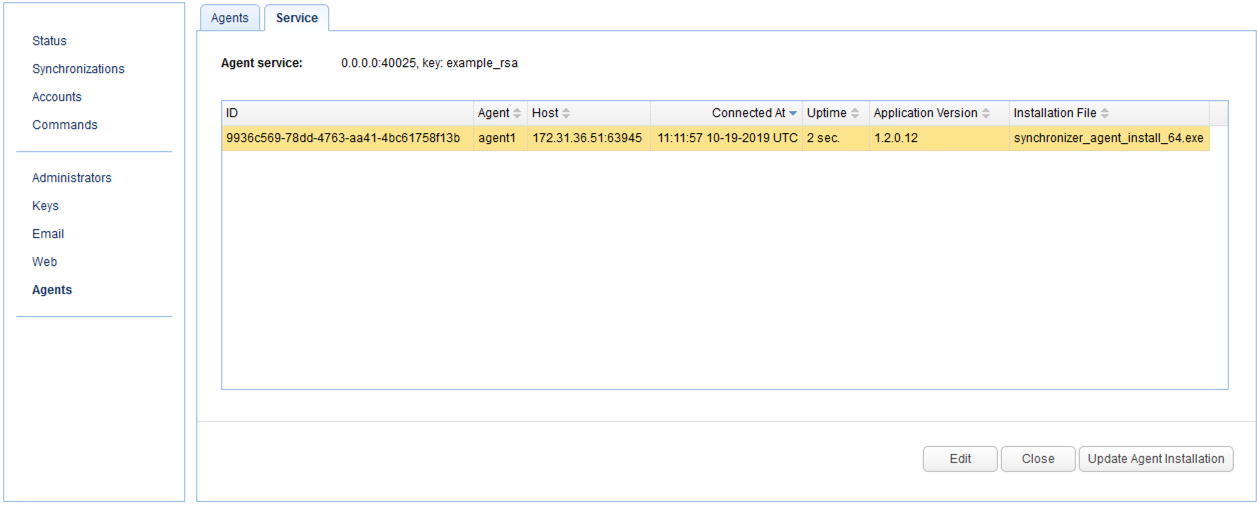This screenshot has height=506, width=1257.
Task: Click the Close button
Action: point(1037,459)
